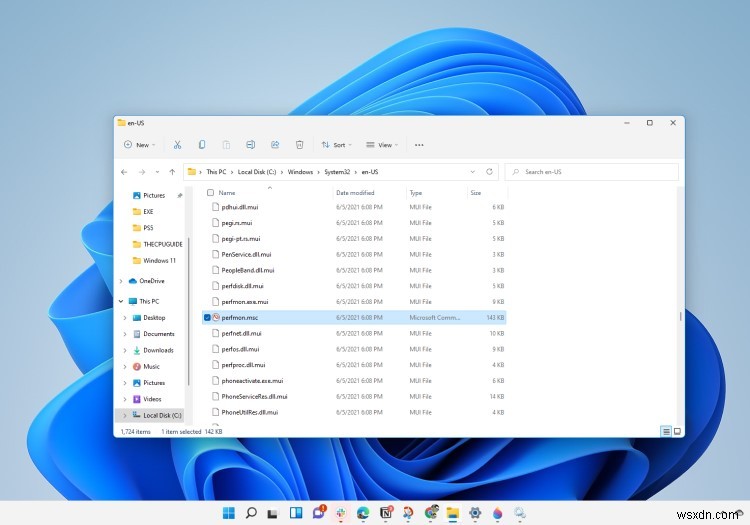Viewport: 750px width, 525px height.
Task: Click Windows in address breadcrumb
Action: pos(300,172)
